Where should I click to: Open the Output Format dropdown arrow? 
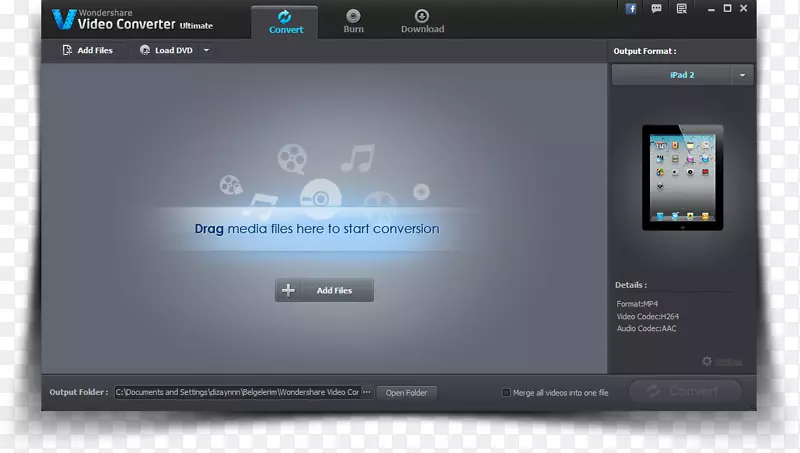point(742,75)
